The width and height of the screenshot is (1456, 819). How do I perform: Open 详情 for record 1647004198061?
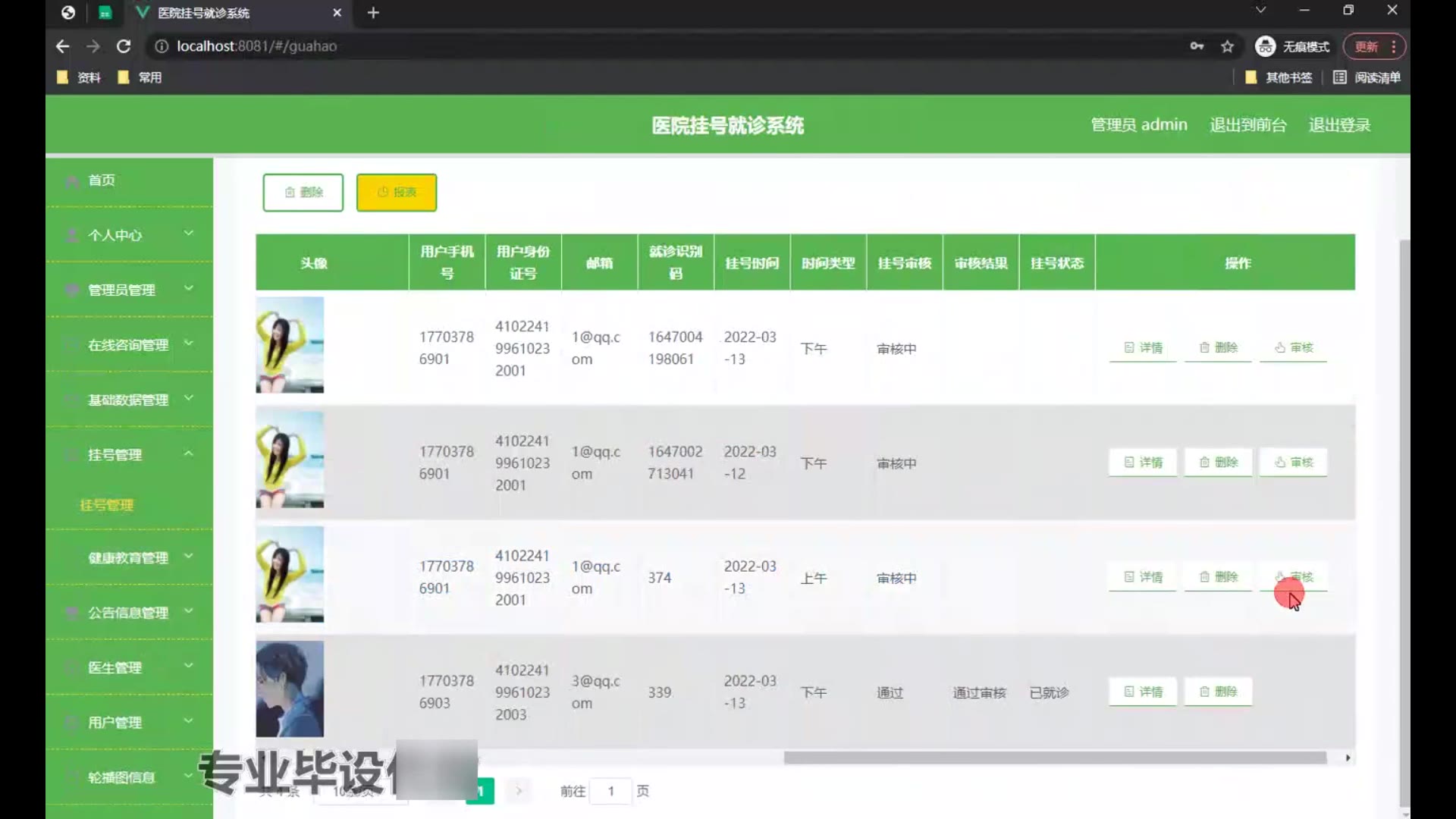[1143, 348]
